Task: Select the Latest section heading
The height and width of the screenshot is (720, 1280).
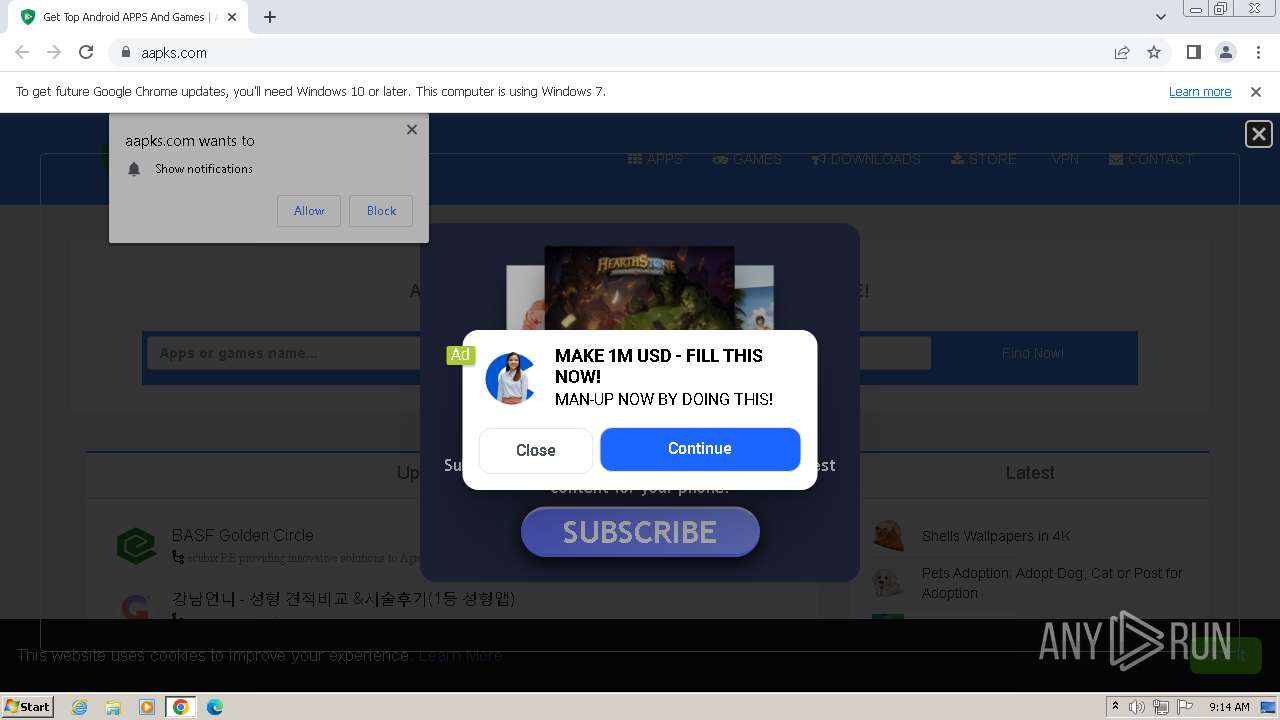Action: (x=1030, y=473)
